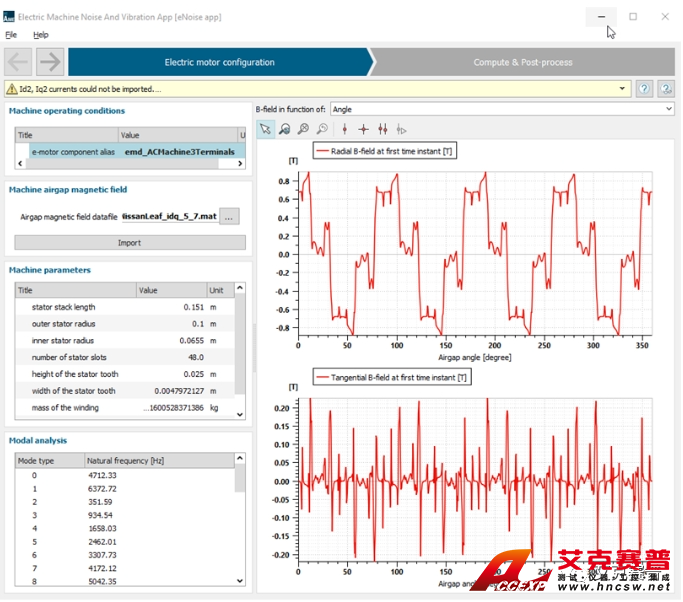Open the Help menu

41,35
